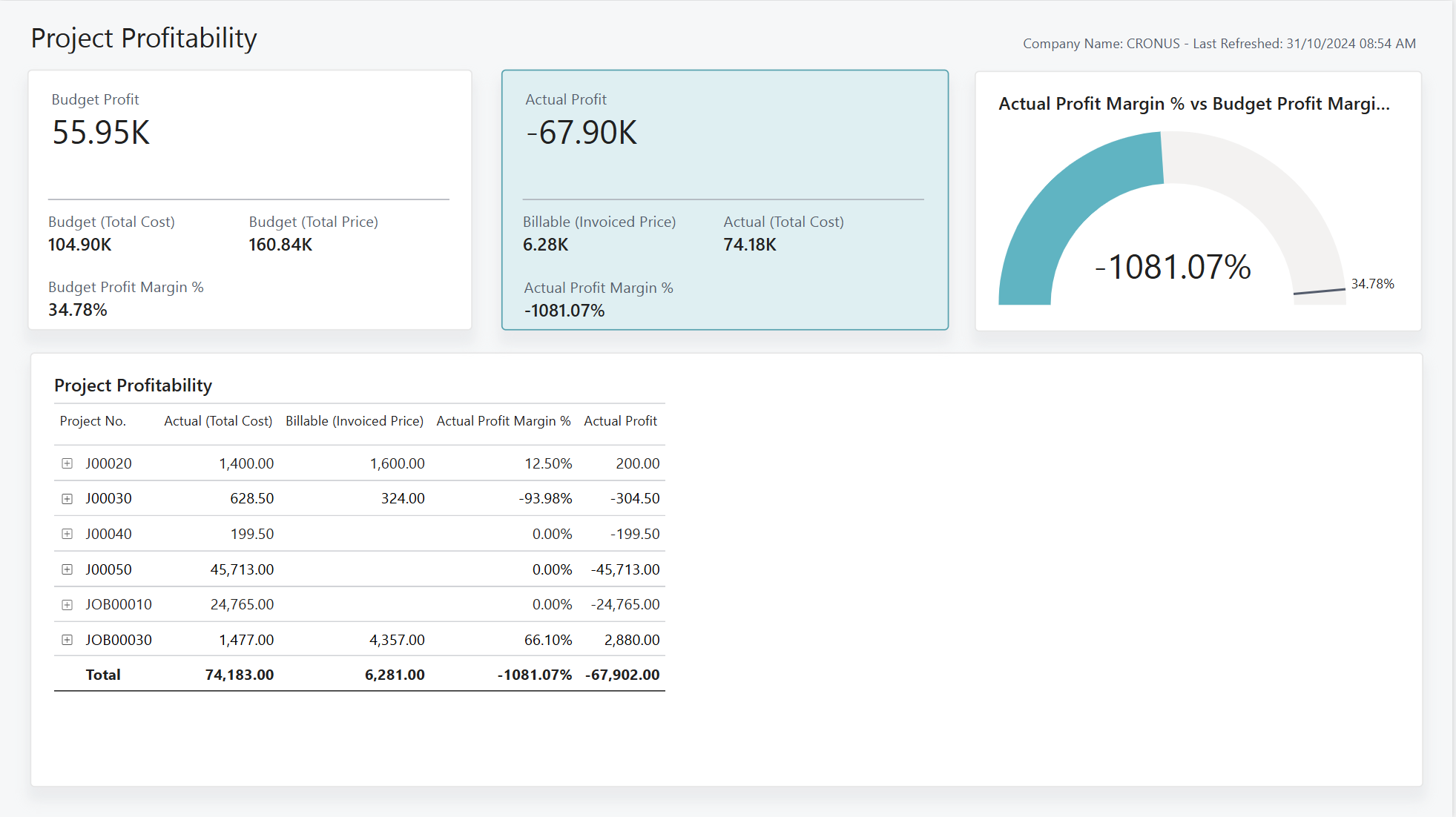Click Actual (Total Cost) value 74.18K
Image resolution: width=1456 pixels, height=817 pixels.
(750, 245)
